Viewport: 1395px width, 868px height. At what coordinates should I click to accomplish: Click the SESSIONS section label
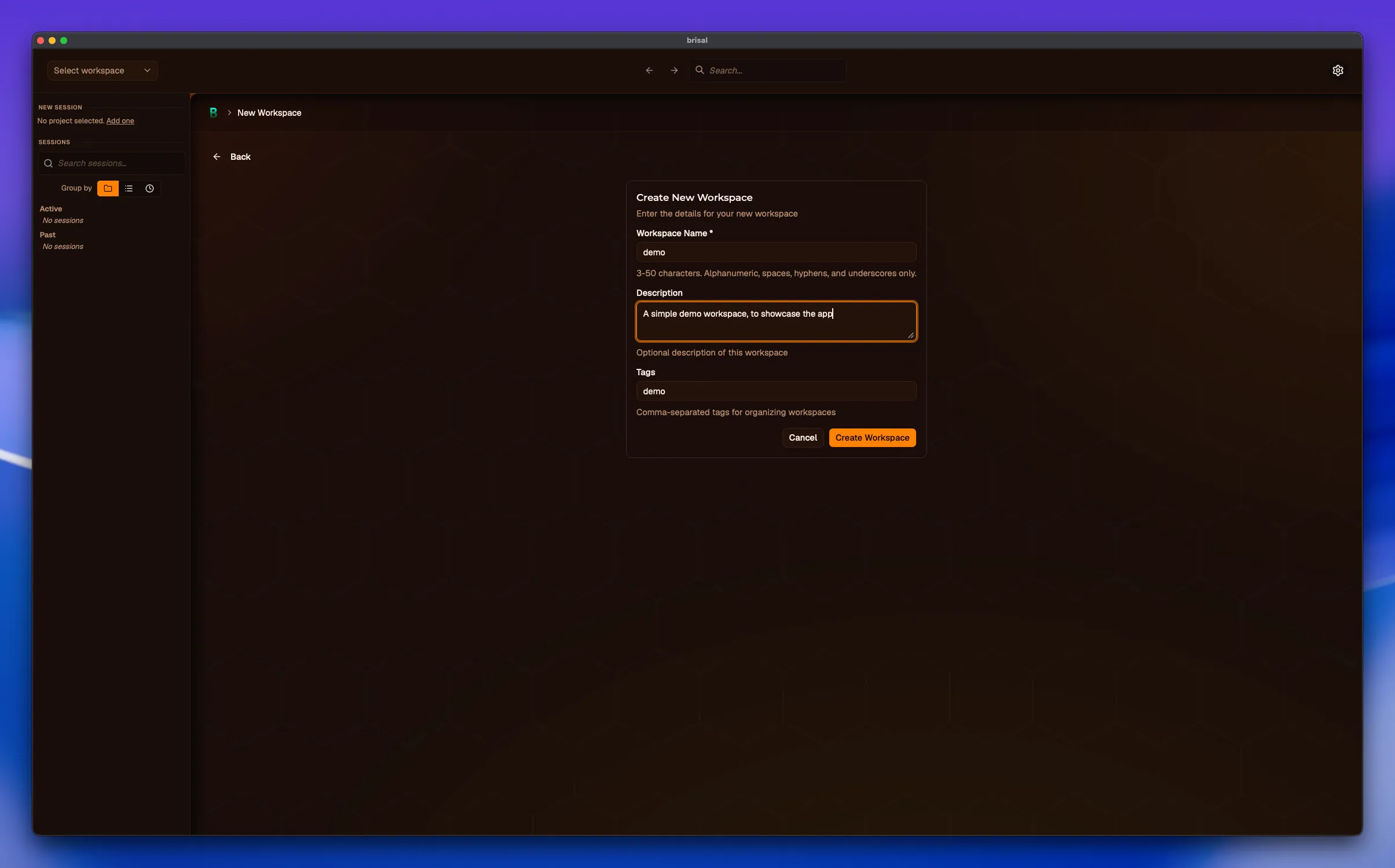[x=54, y=142]
